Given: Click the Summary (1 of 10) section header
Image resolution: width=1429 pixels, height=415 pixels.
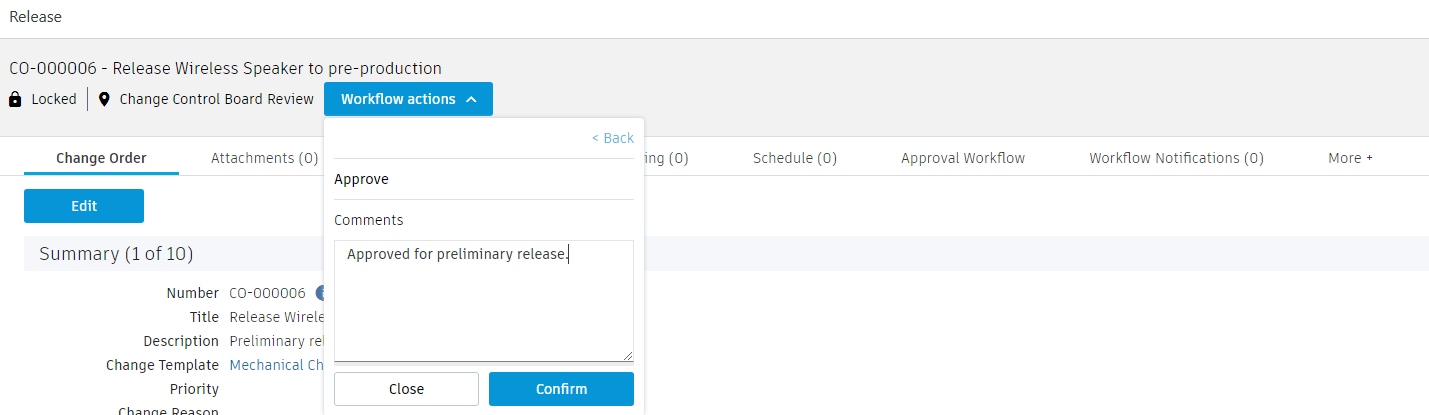Looking at the screenshot, I should click(x=116, y=254).
